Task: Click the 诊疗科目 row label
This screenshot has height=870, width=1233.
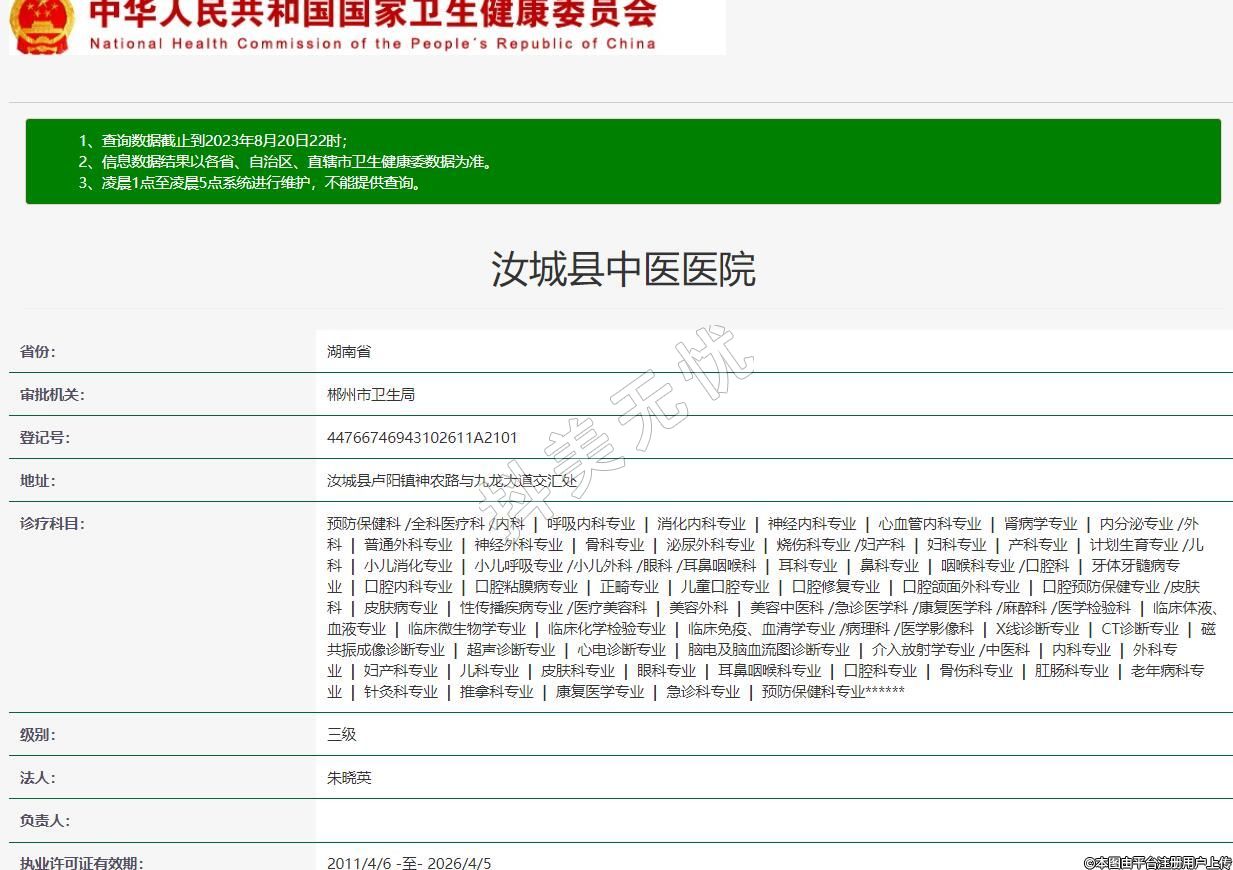Action: pos(52,524)
